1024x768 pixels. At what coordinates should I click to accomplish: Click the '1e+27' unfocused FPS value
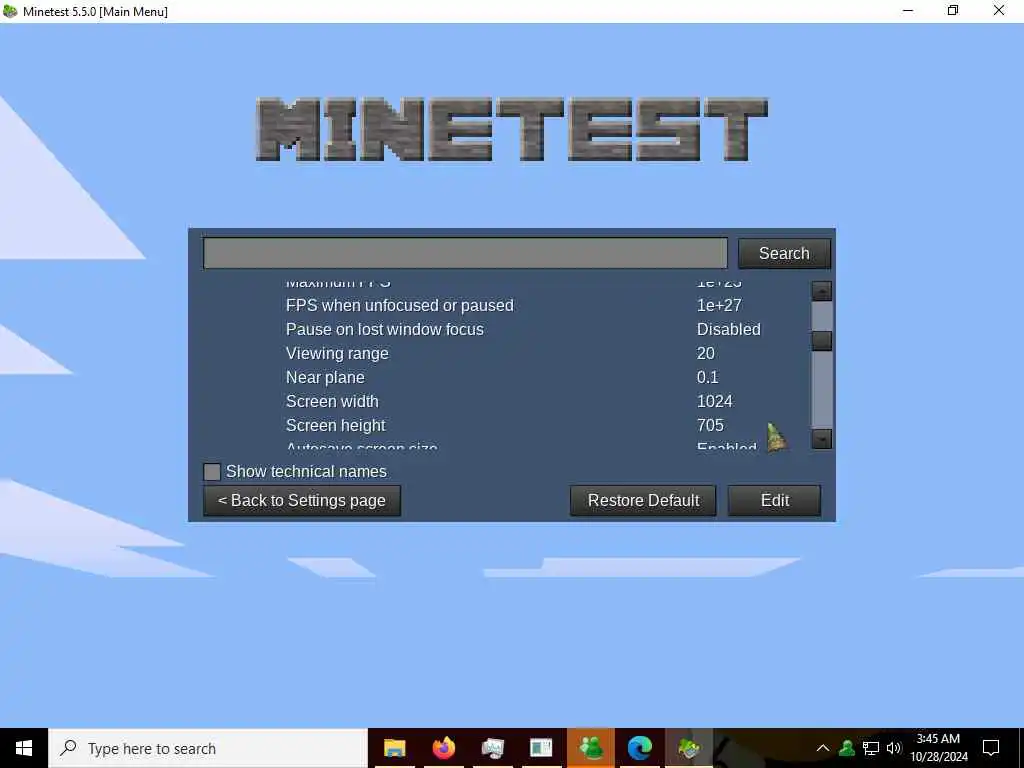pos(719,306)
